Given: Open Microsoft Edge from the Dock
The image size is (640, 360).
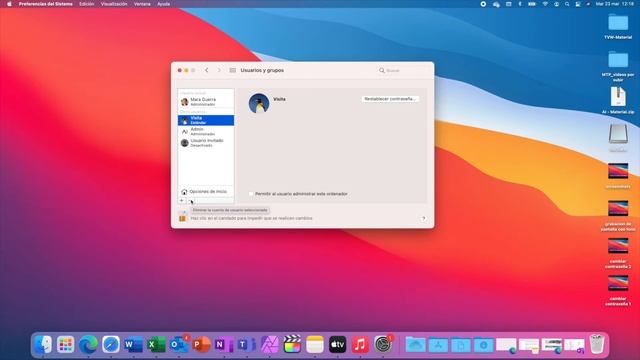Looking at the screenshot, I should [88, 345].
